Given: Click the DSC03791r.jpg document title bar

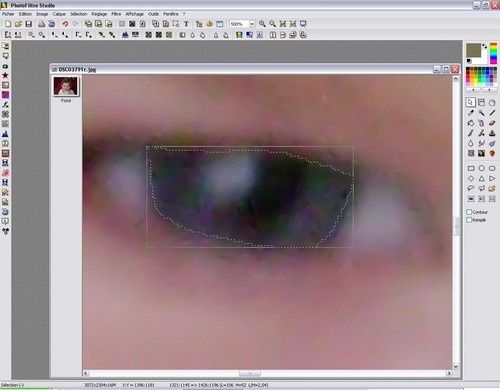Looking at the screenshot, I should click(255, 69).
